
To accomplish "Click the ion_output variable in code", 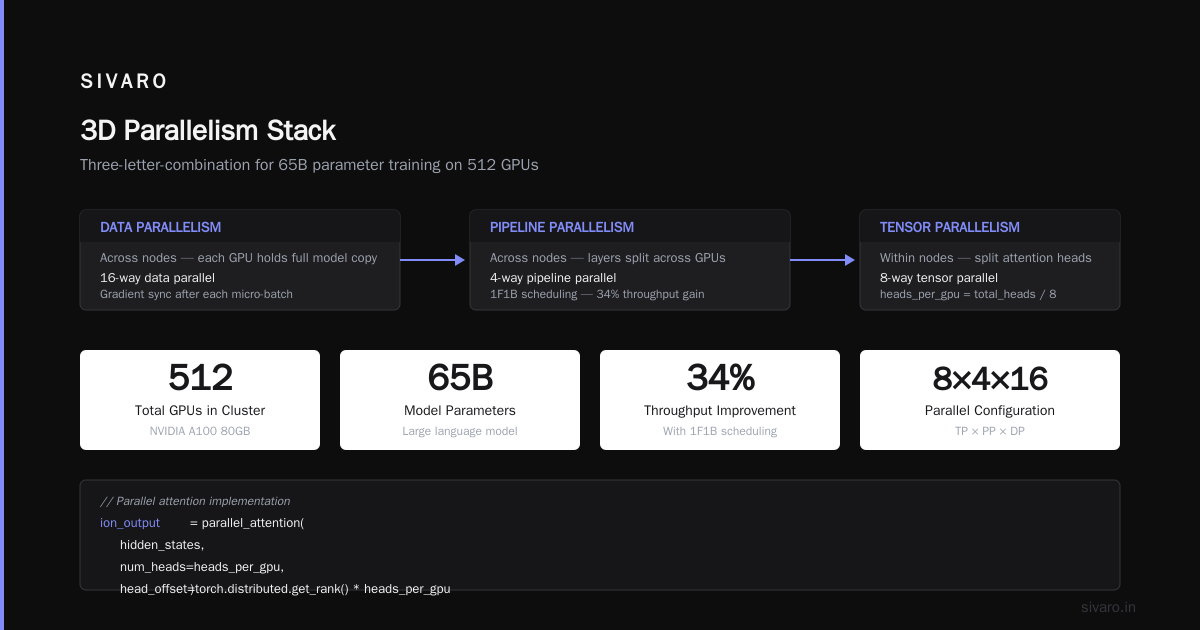I will 130,523.
